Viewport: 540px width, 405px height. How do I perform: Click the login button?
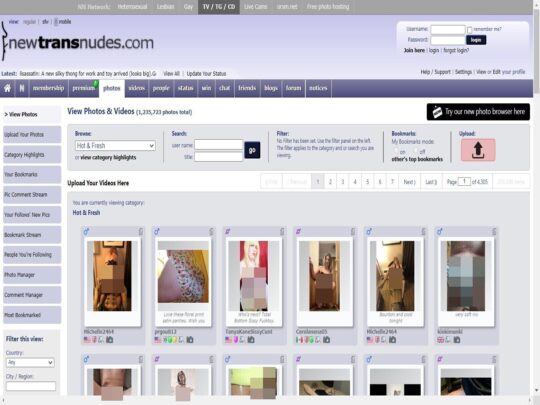coord(476,40)
